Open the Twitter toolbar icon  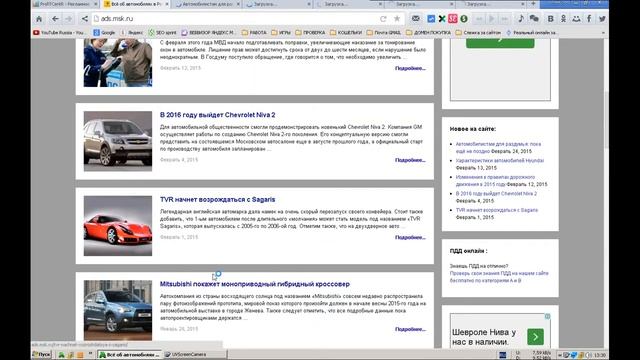click(x=602, y=19)
